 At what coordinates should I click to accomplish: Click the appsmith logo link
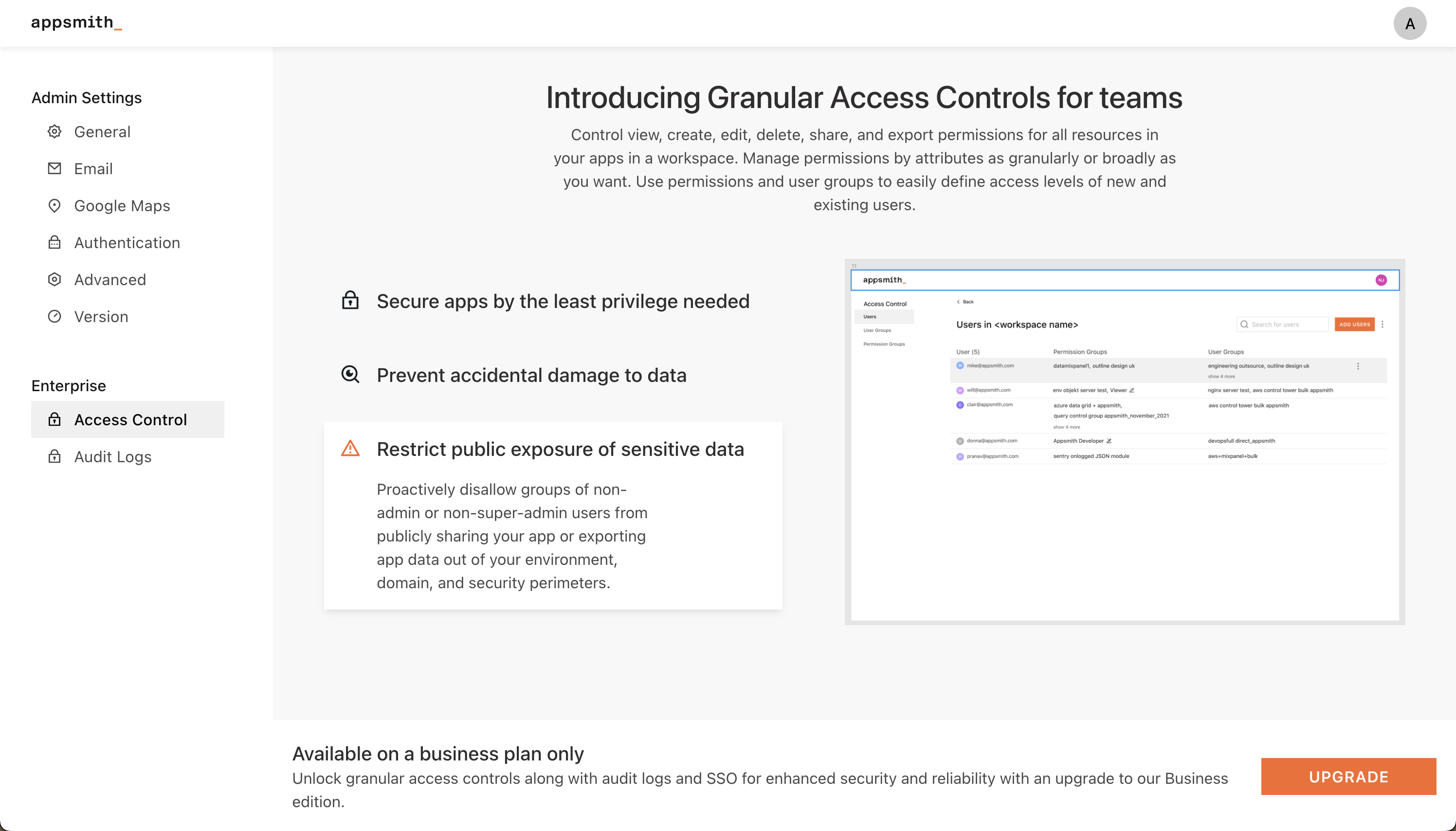click(x=76, y=23)
